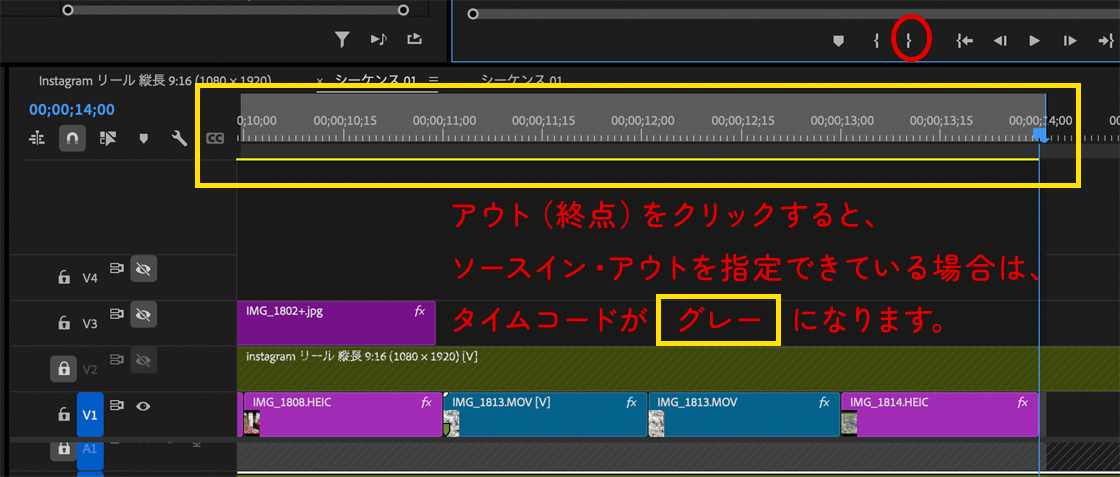Select the IMG_1814.HEIC clip on V1

(x=940, y=415)
